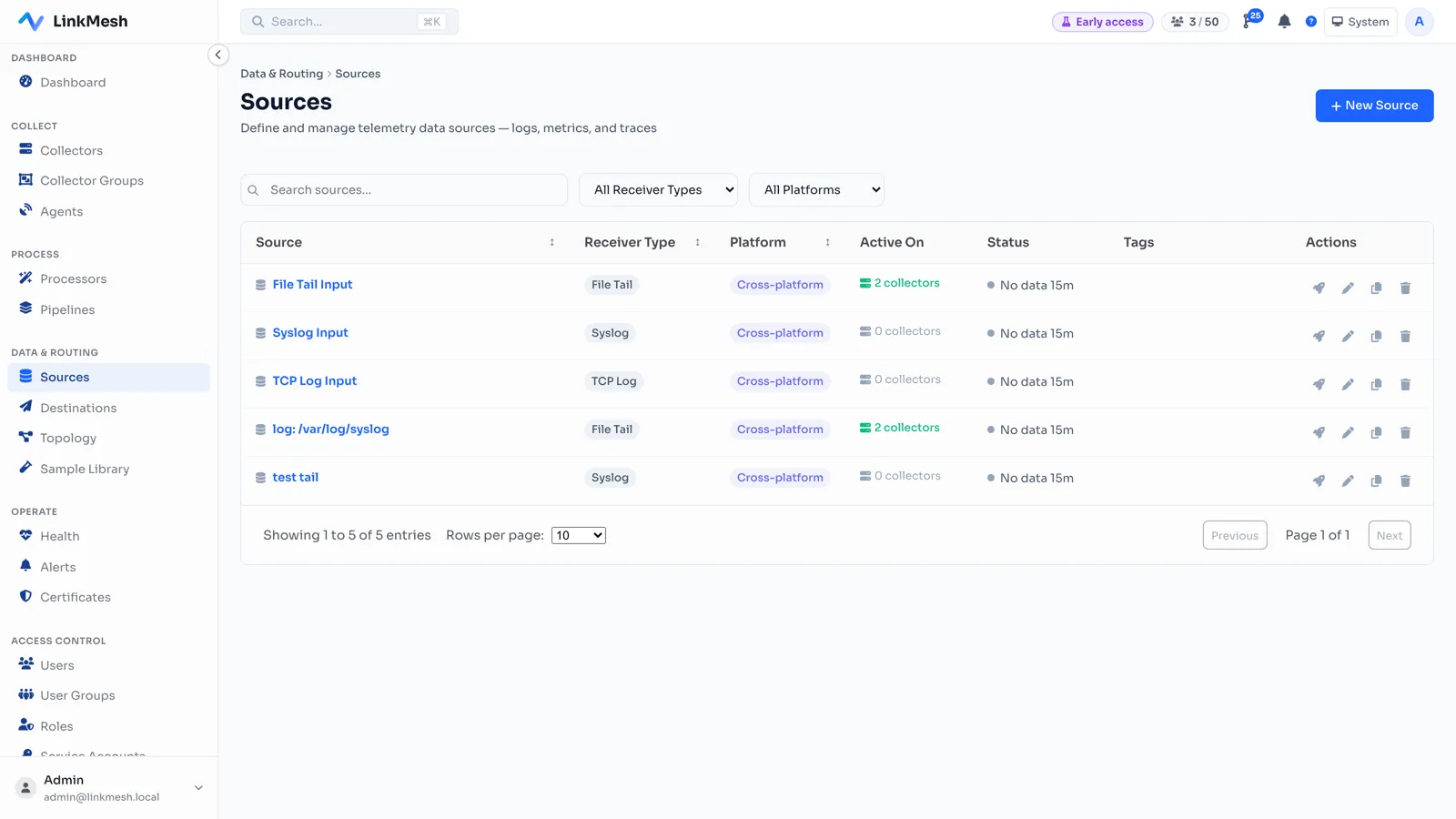Viewport: 1456px width, 819px height.
Task: Select Sources in the sidebar
Action: [x=108, y=378]
